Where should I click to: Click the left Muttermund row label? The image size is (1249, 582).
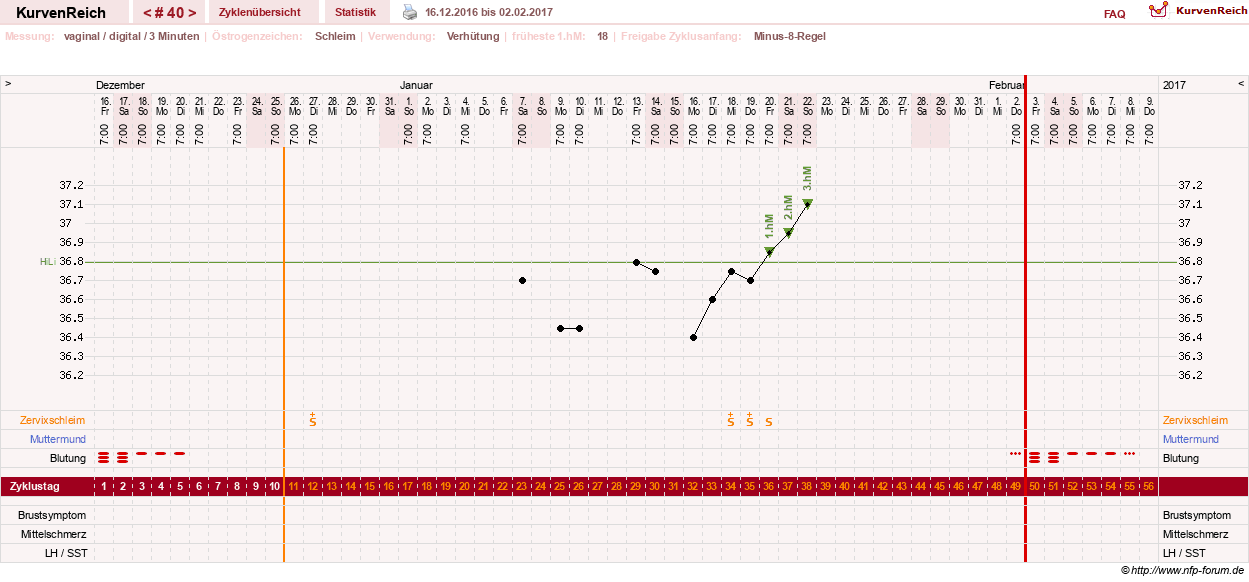(57, 439)
